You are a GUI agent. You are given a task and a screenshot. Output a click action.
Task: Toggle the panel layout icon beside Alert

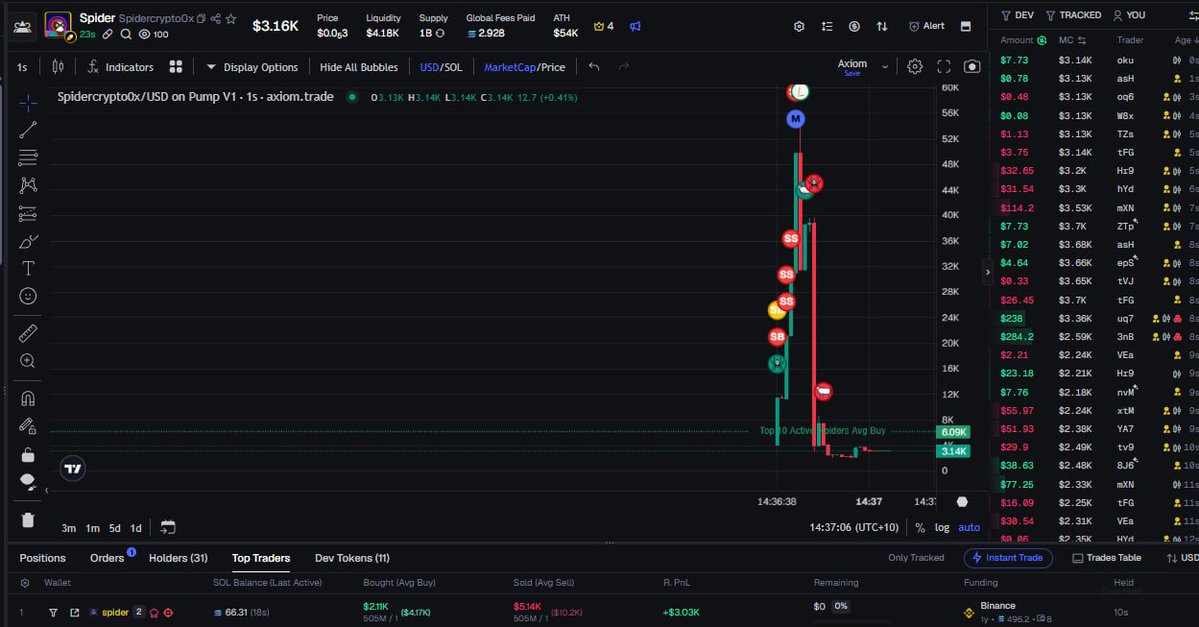[966, 26]
